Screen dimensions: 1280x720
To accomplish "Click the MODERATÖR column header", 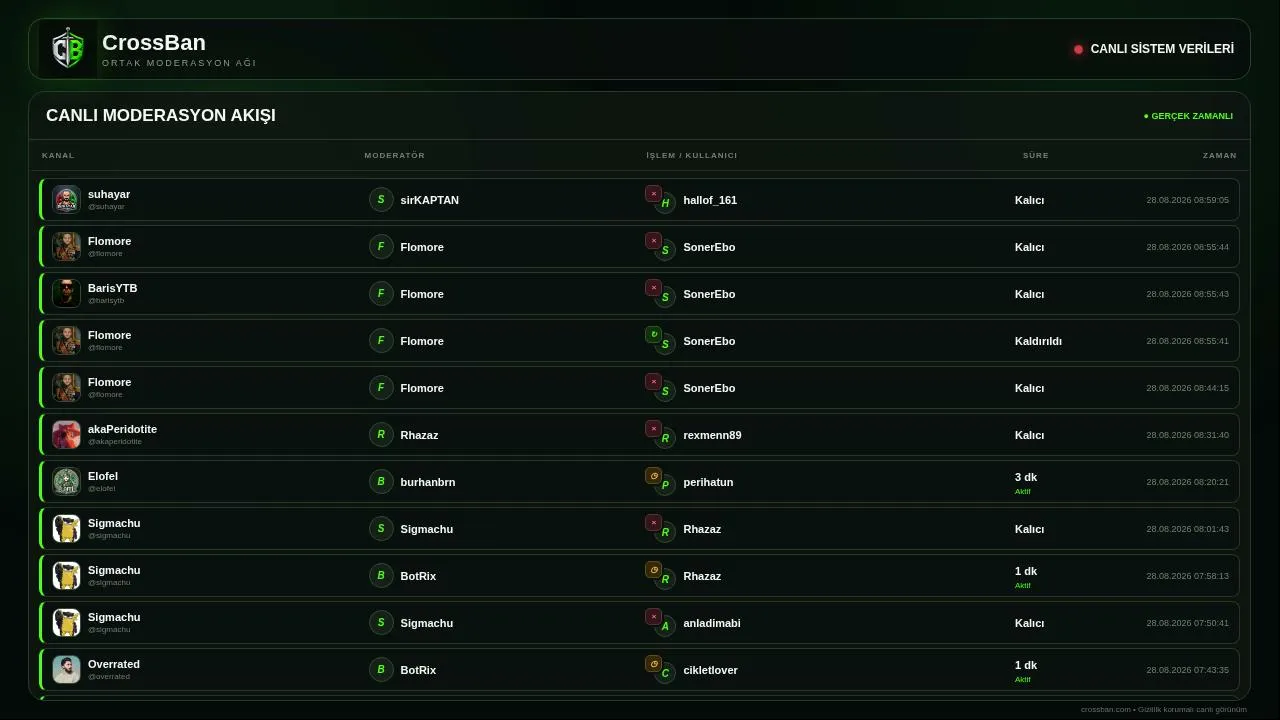I will (395, 155).
